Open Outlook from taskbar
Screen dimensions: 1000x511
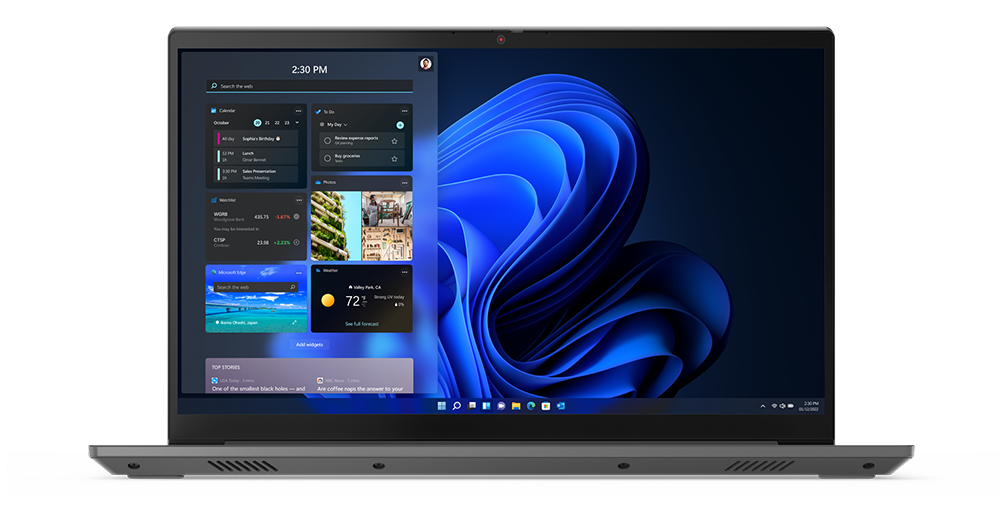[561, 406]
